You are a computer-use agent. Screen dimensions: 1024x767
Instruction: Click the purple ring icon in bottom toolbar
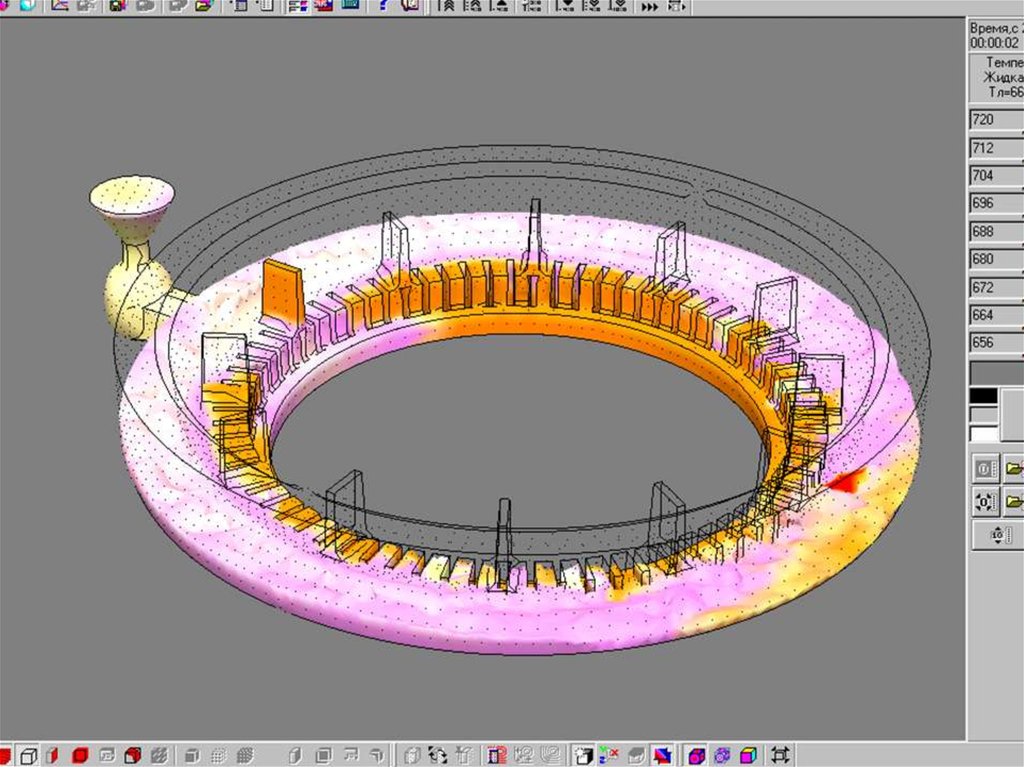[723, 755]
